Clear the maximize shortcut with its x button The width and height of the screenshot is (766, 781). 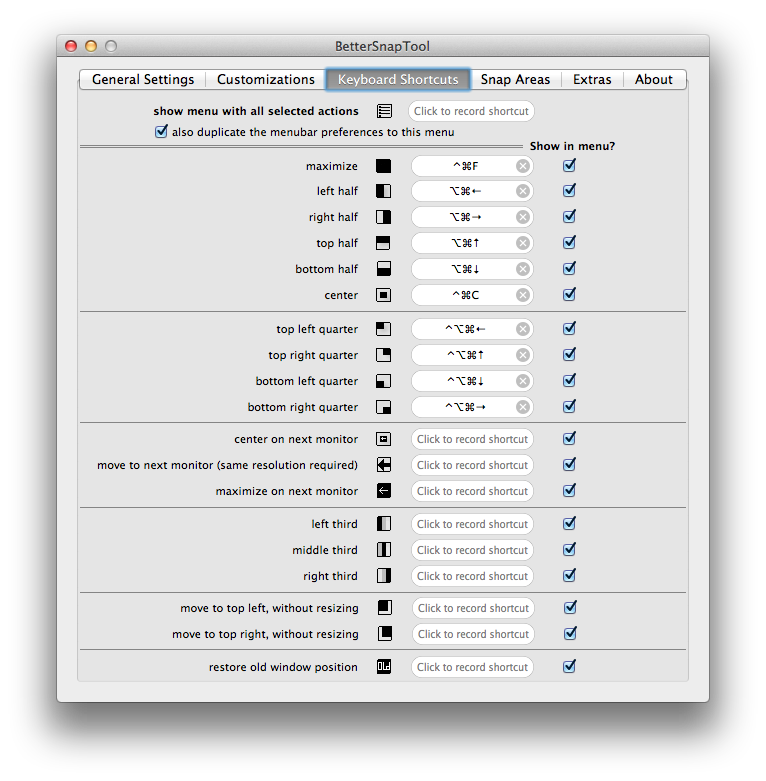pos(522,166)
